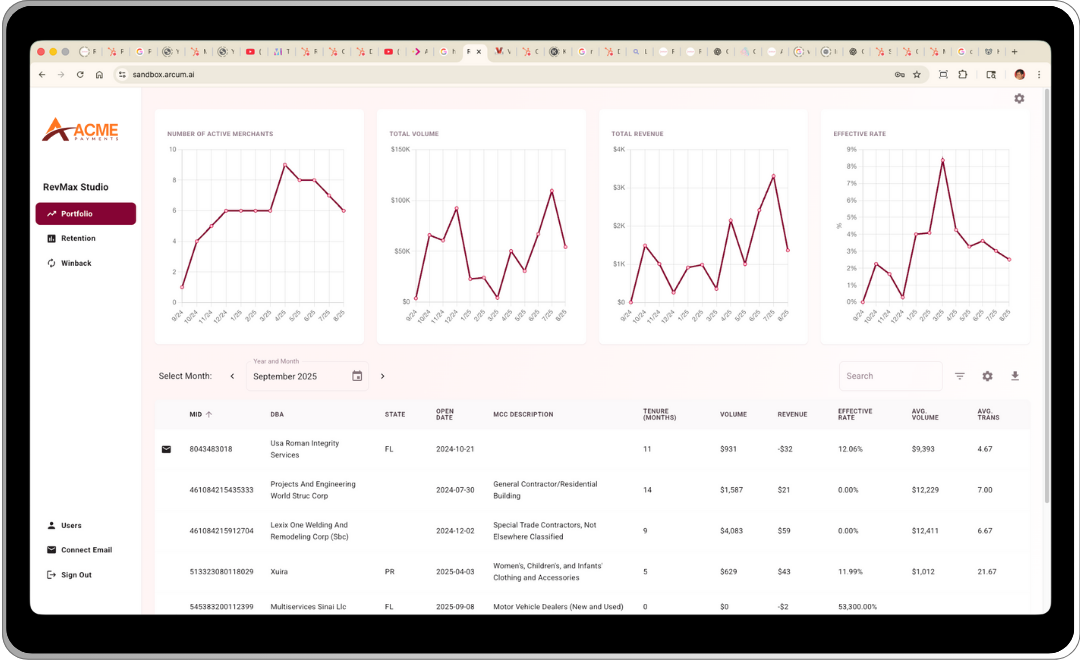Open the Year and Month field

[x=296, y=376]
